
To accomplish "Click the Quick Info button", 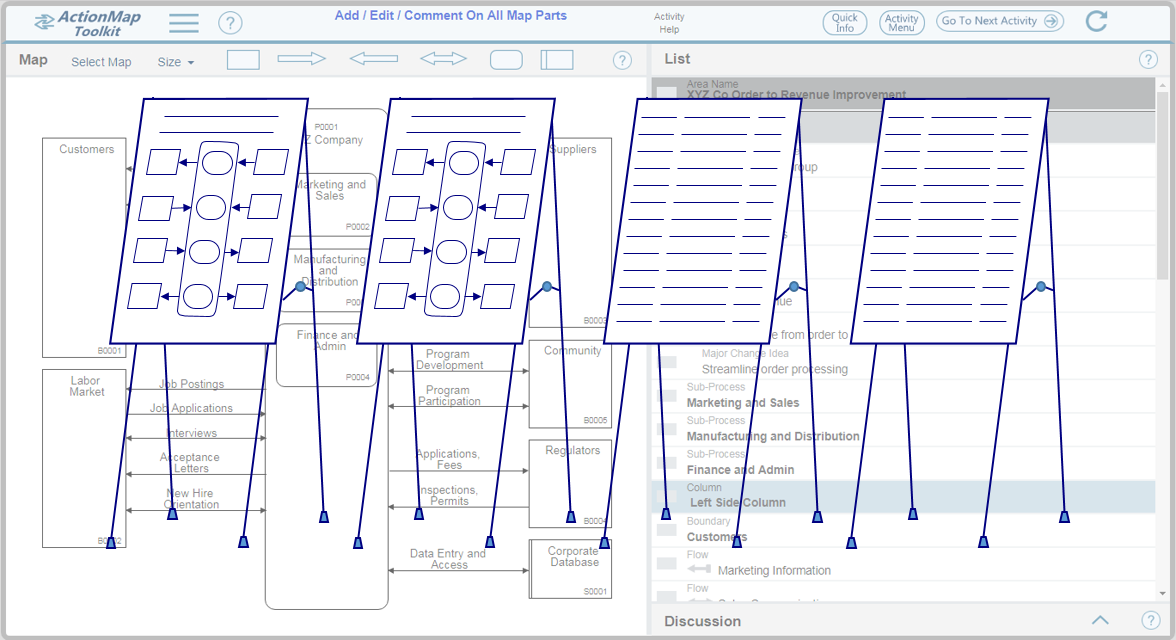I will pos(844,23).
